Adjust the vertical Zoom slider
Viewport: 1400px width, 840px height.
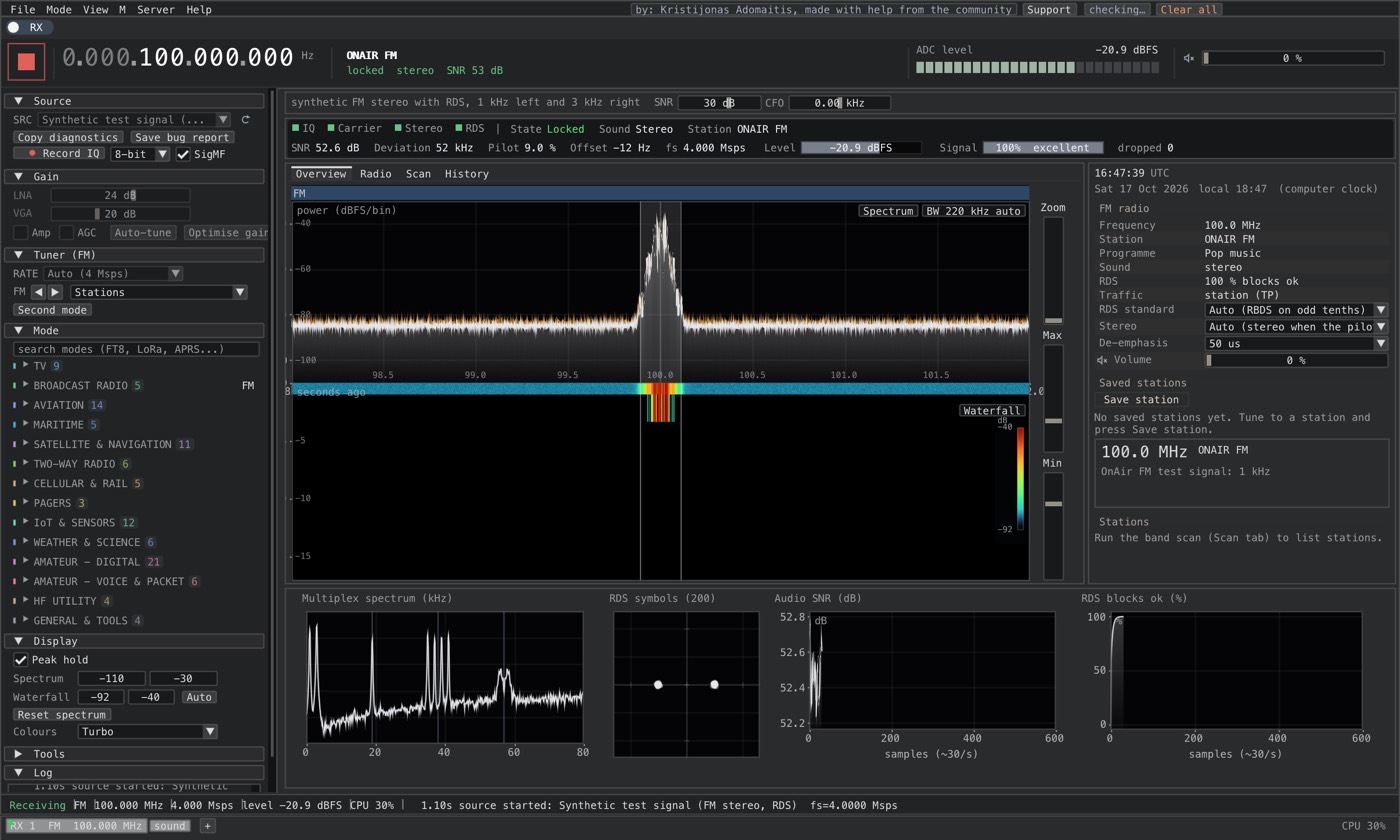coord(1053,270)
